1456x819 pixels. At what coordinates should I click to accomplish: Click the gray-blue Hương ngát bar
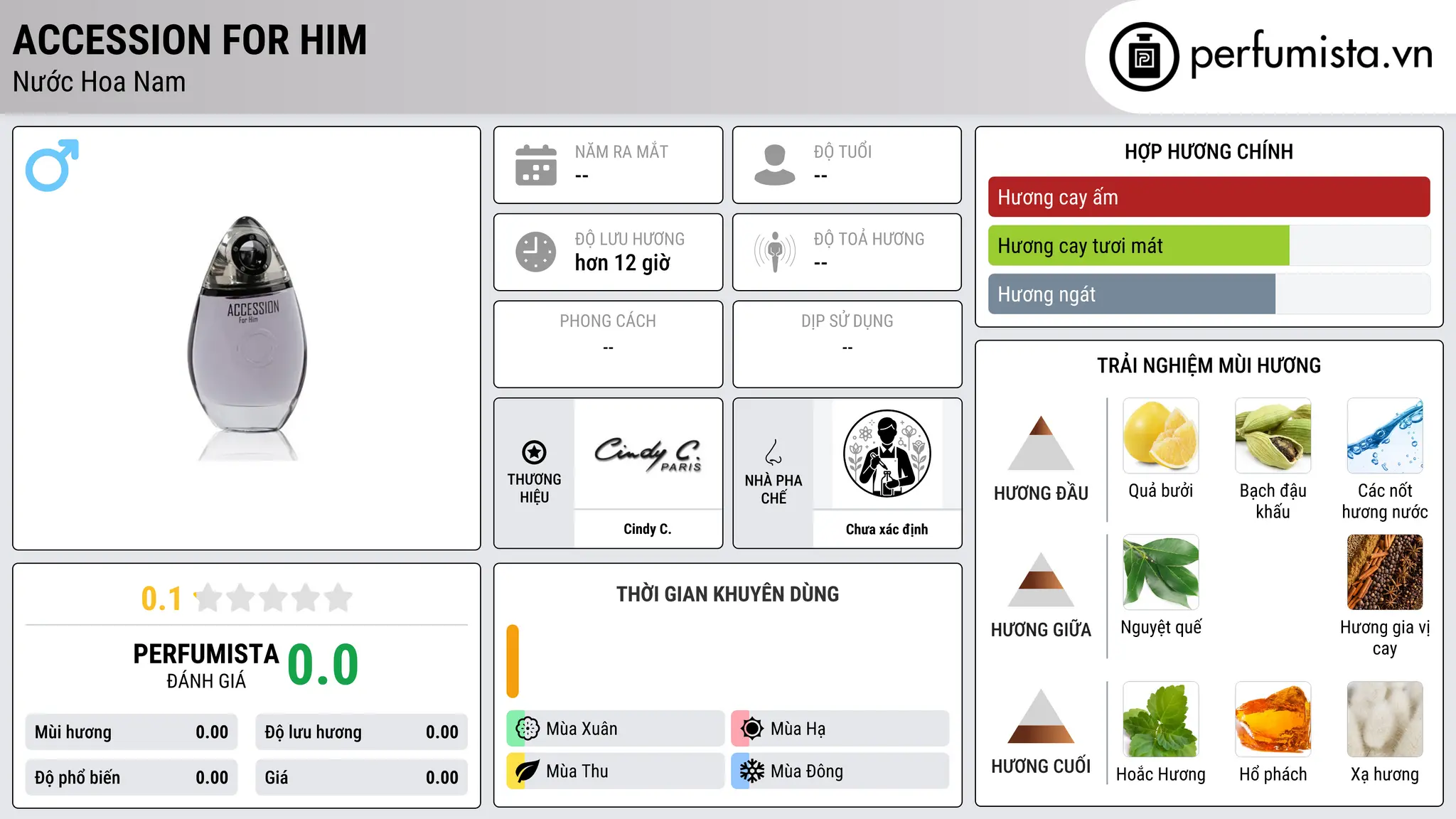(1132, 294)
